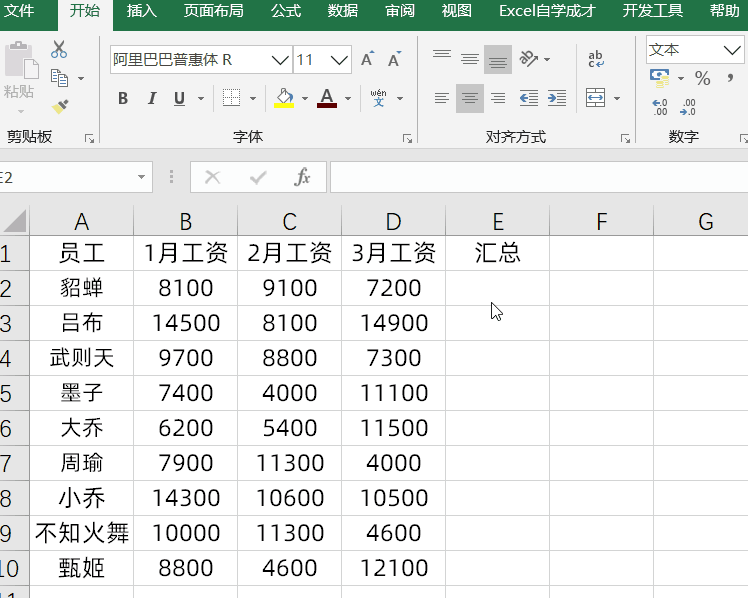Open font size dropdown
This screenshot has height=598, width=748.
339,60
